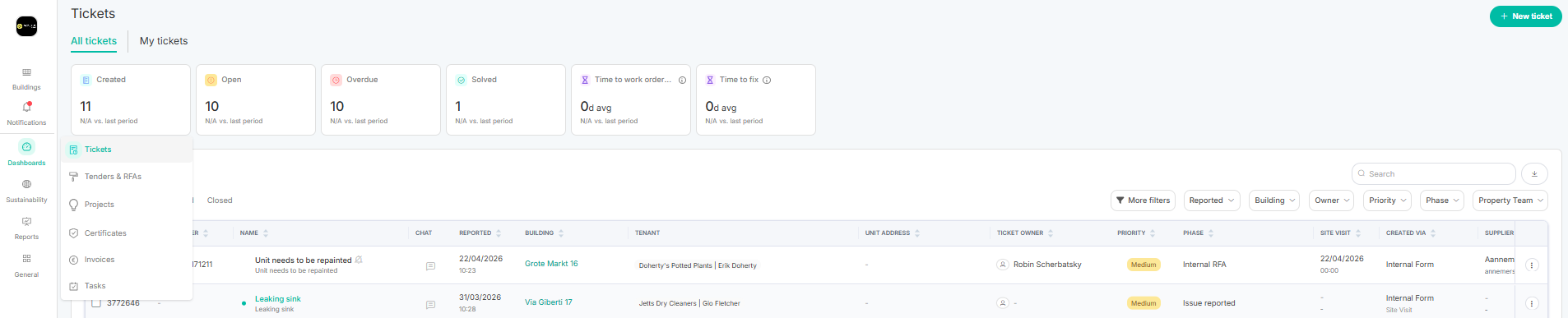Switch to the My tickets tab
1568x318 pixels.
click(x=164, y=41)
